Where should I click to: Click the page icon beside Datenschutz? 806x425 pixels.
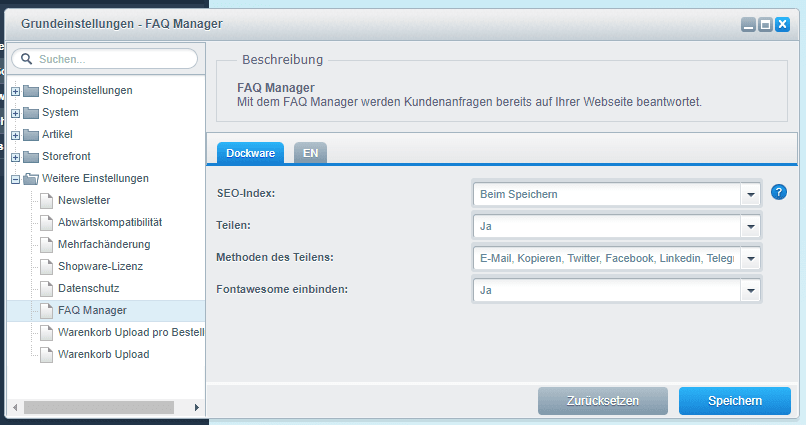46,288
